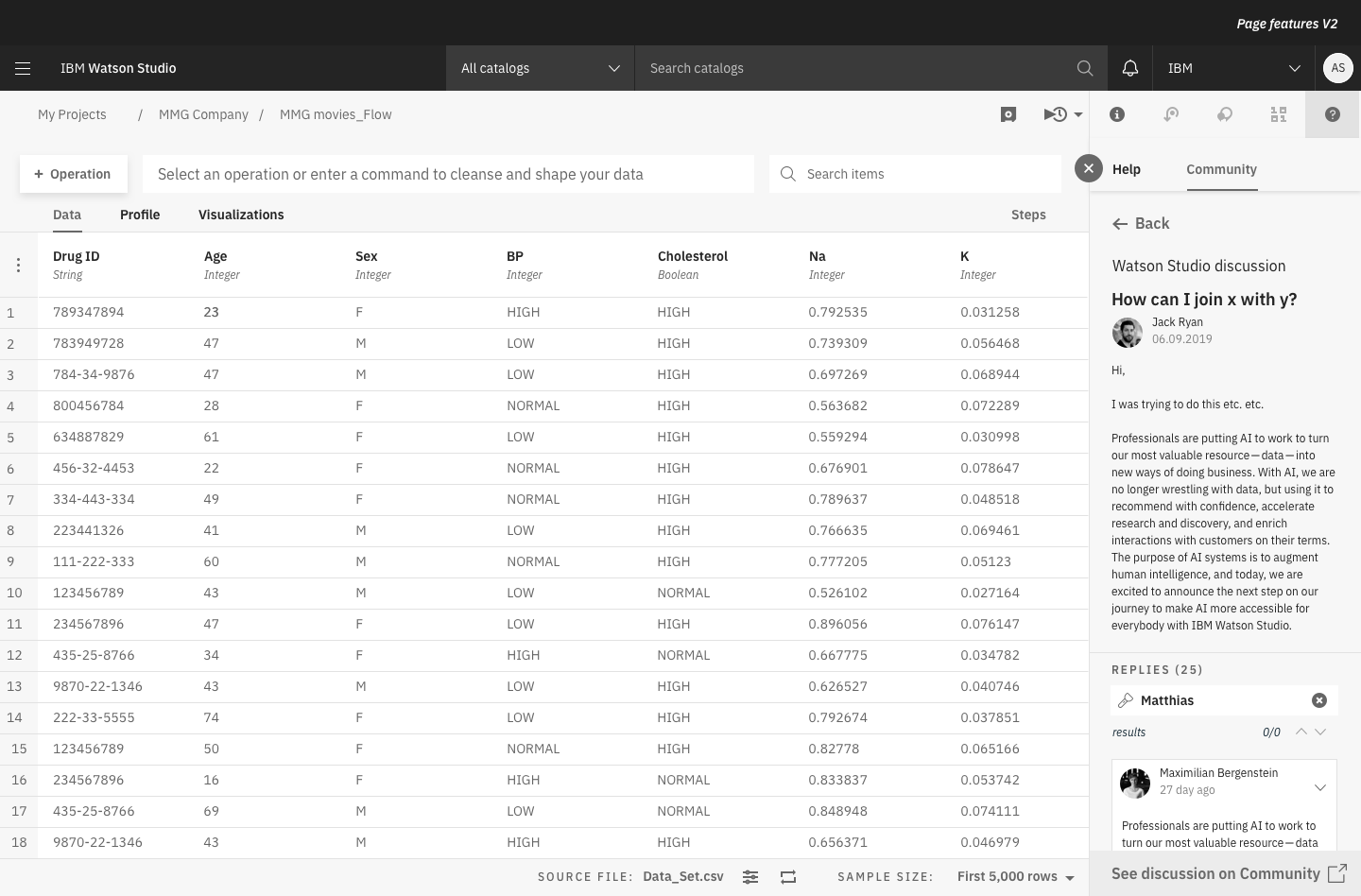This screenshot has height=896, width=1361.
Task: Expand the IBM account dropdown
Action: pos(1233,68)
